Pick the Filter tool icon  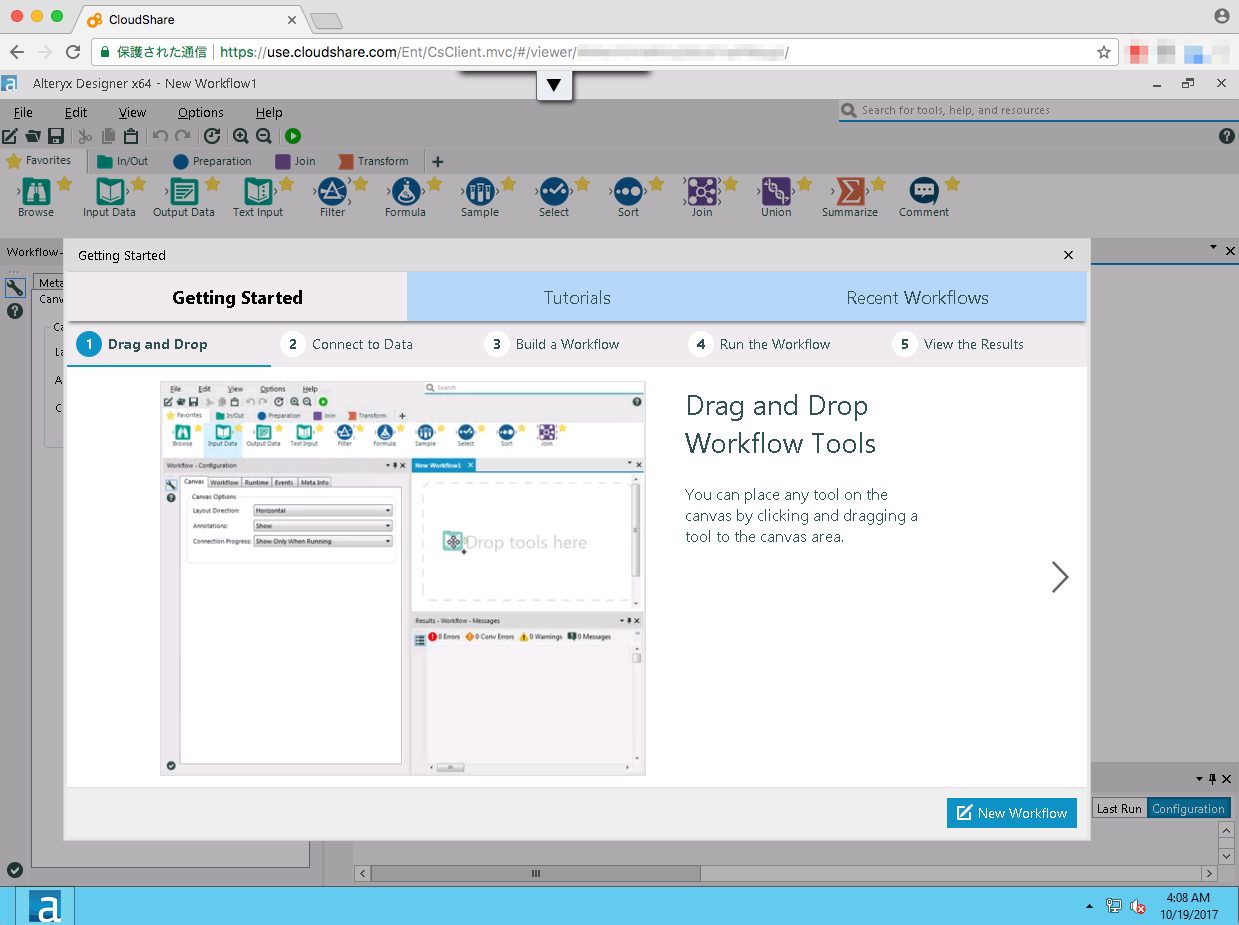point(332,191)
